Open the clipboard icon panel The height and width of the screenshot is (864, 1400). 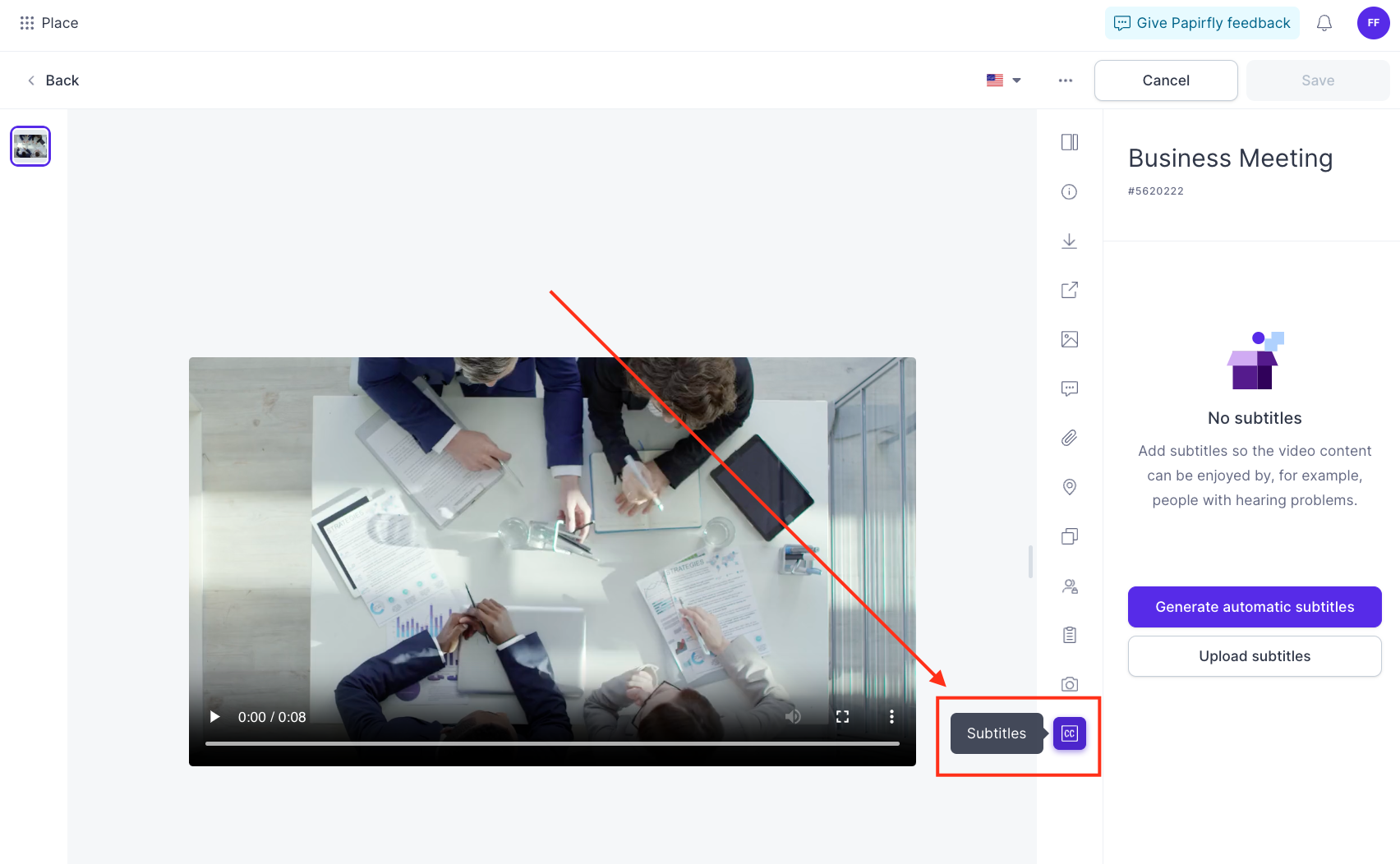(1070, 635)
